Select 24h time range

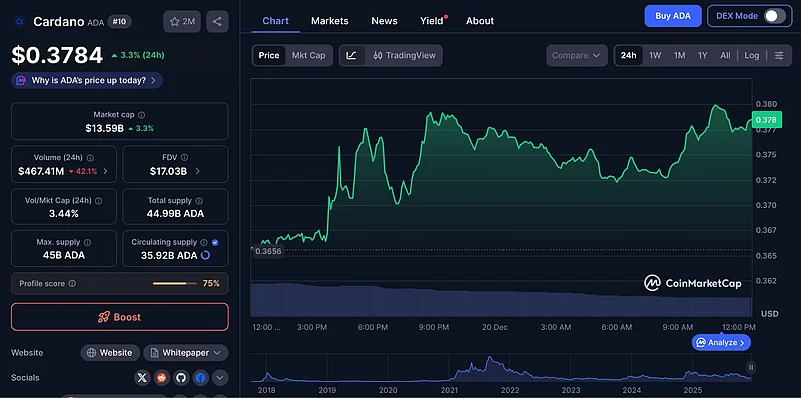click(x=628, y=55)
